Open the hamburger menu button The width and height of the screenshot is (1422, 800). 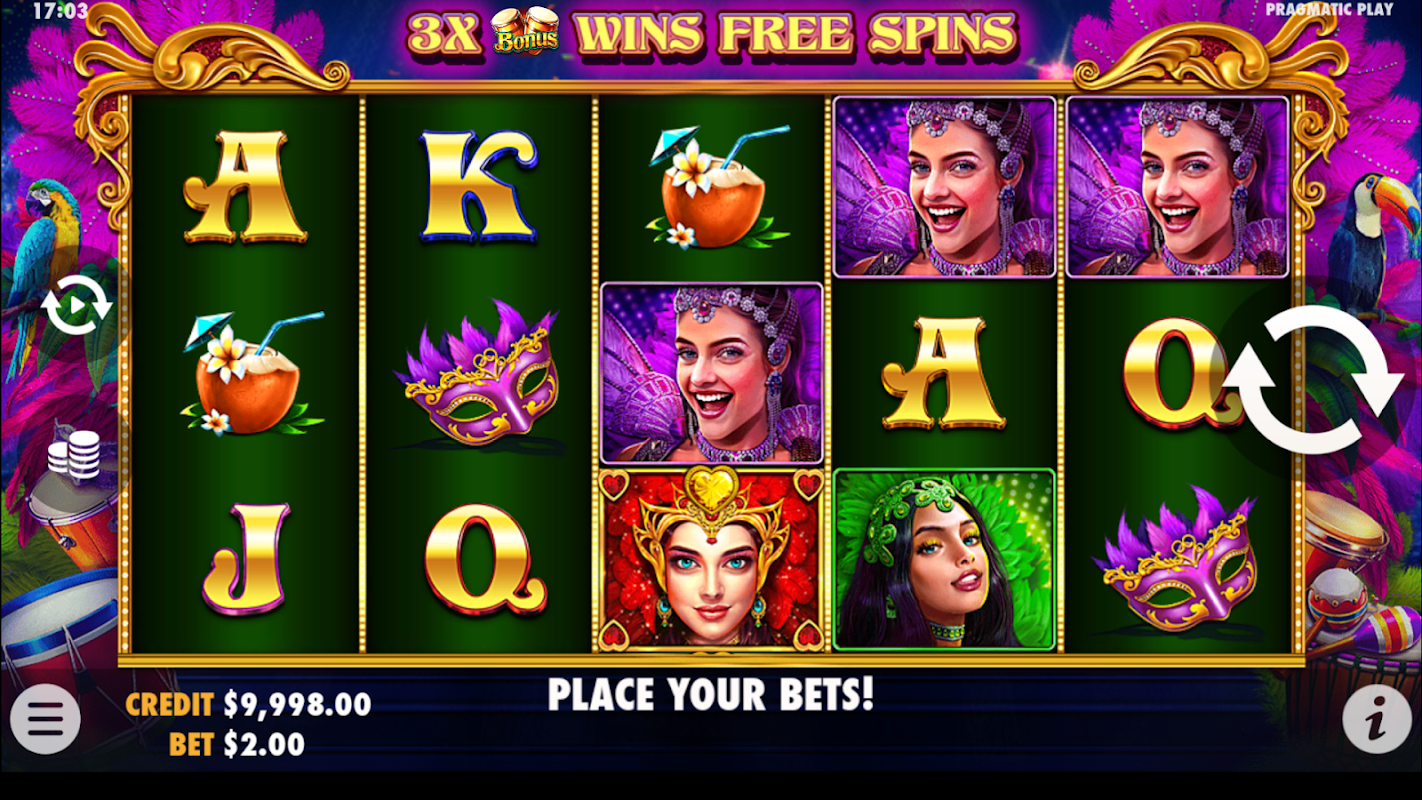45,718
